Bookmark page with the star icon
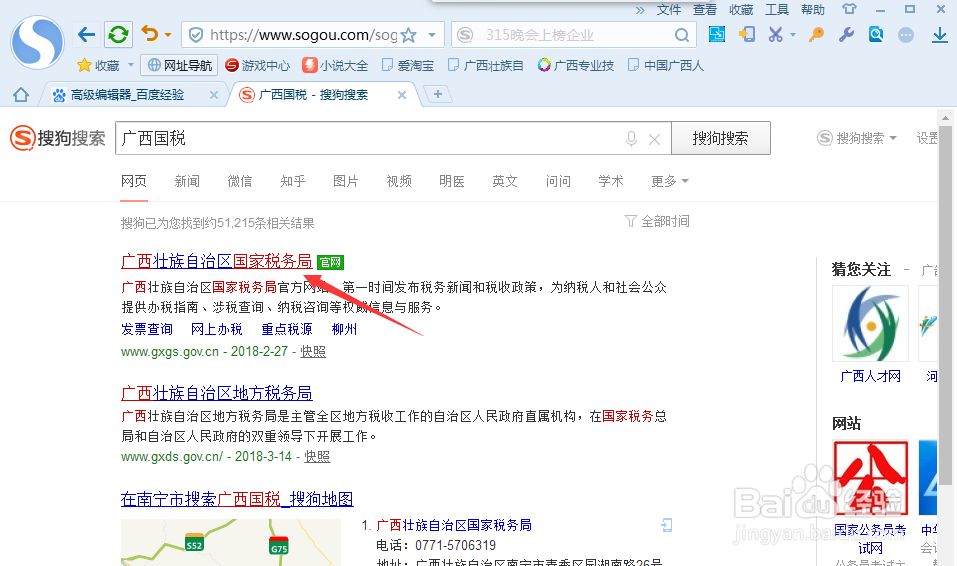957x566 pixels. pos(409,35)
